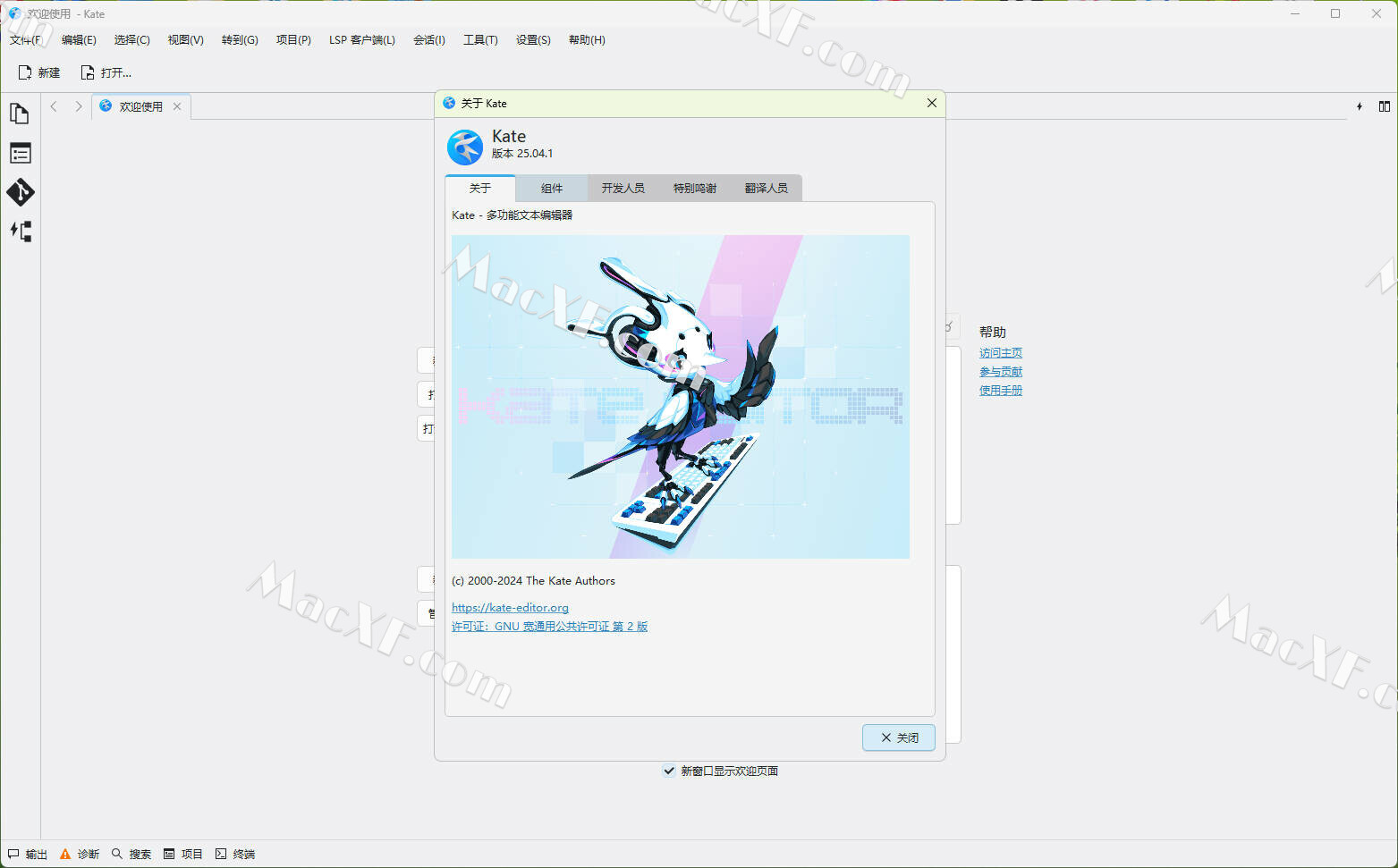Switch to the 开发人员 tab

623,188
